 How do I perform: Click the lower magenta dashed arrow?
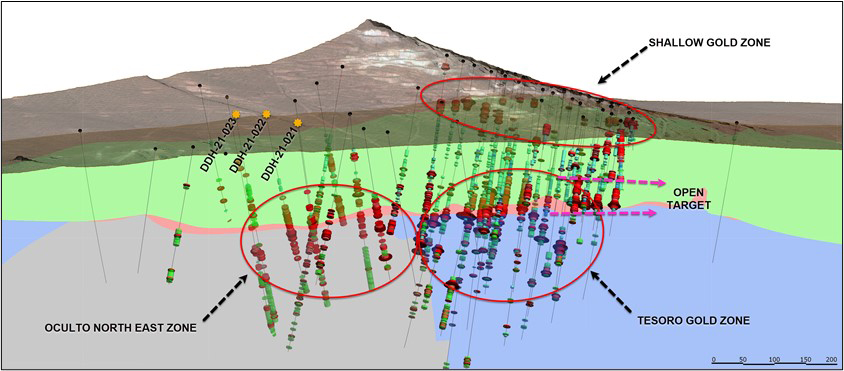[x=603, y=213]
